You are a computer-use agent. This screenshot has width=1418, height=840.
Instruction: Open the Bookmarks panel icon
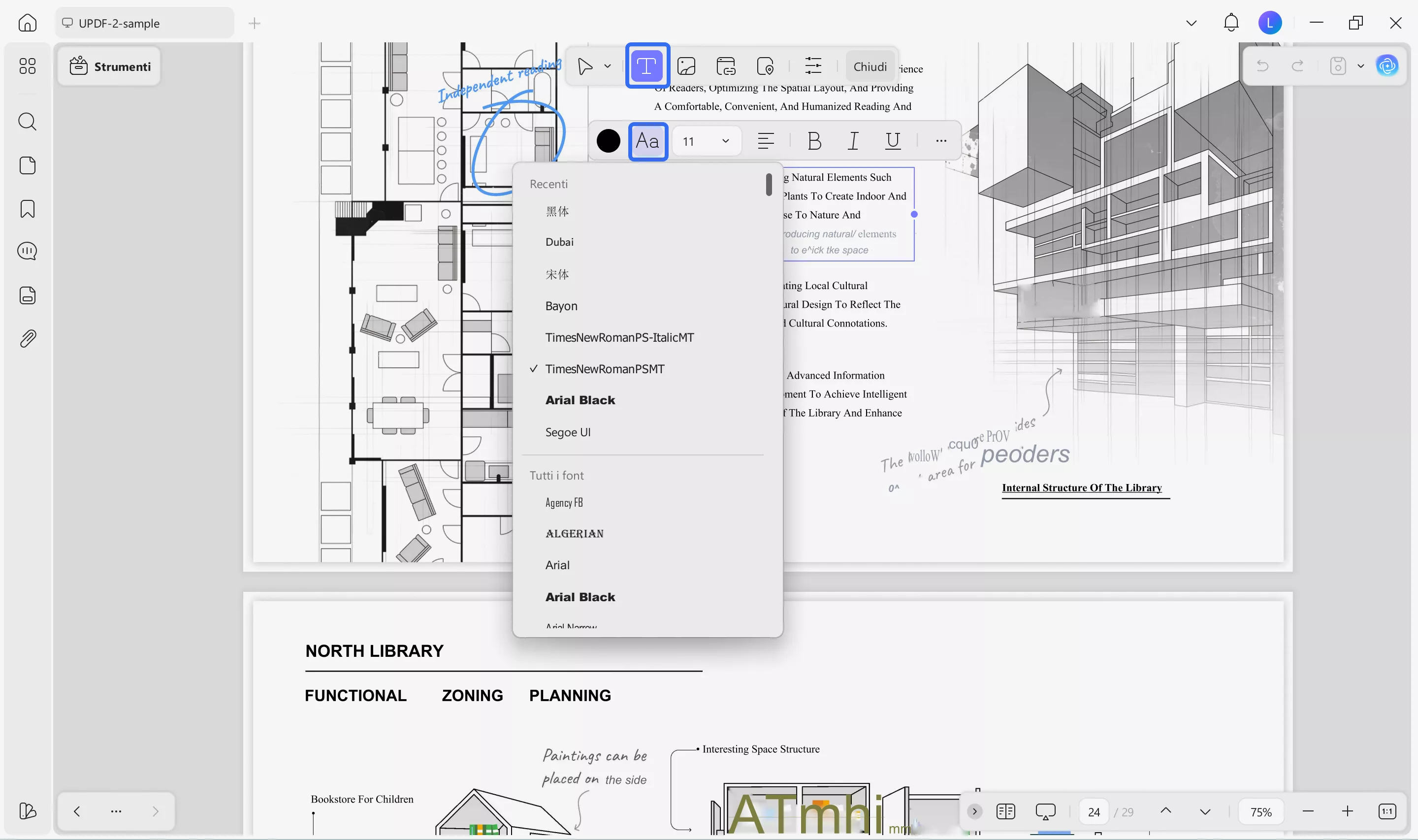coord(27,209)
